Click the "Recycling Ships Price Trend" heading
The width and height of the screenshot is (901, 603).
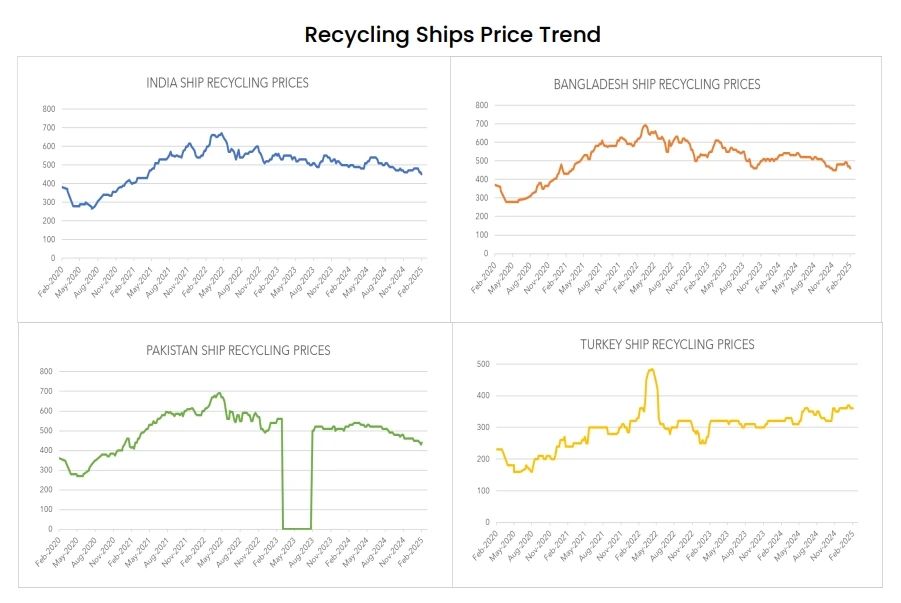[x=452, y=35]
